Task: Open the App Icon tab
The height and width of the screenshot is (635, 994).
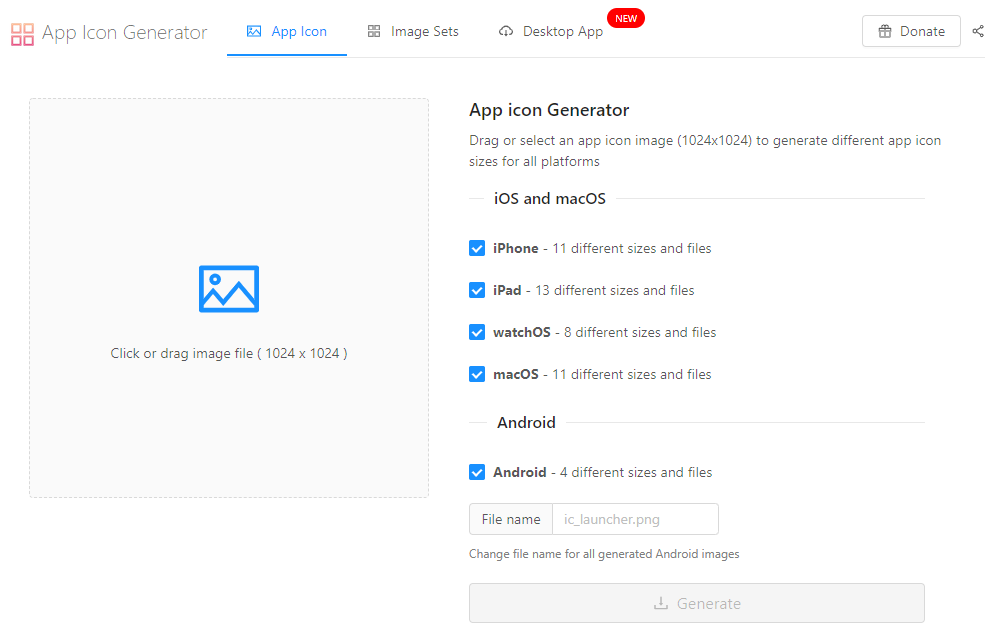Action: point(287,31)
